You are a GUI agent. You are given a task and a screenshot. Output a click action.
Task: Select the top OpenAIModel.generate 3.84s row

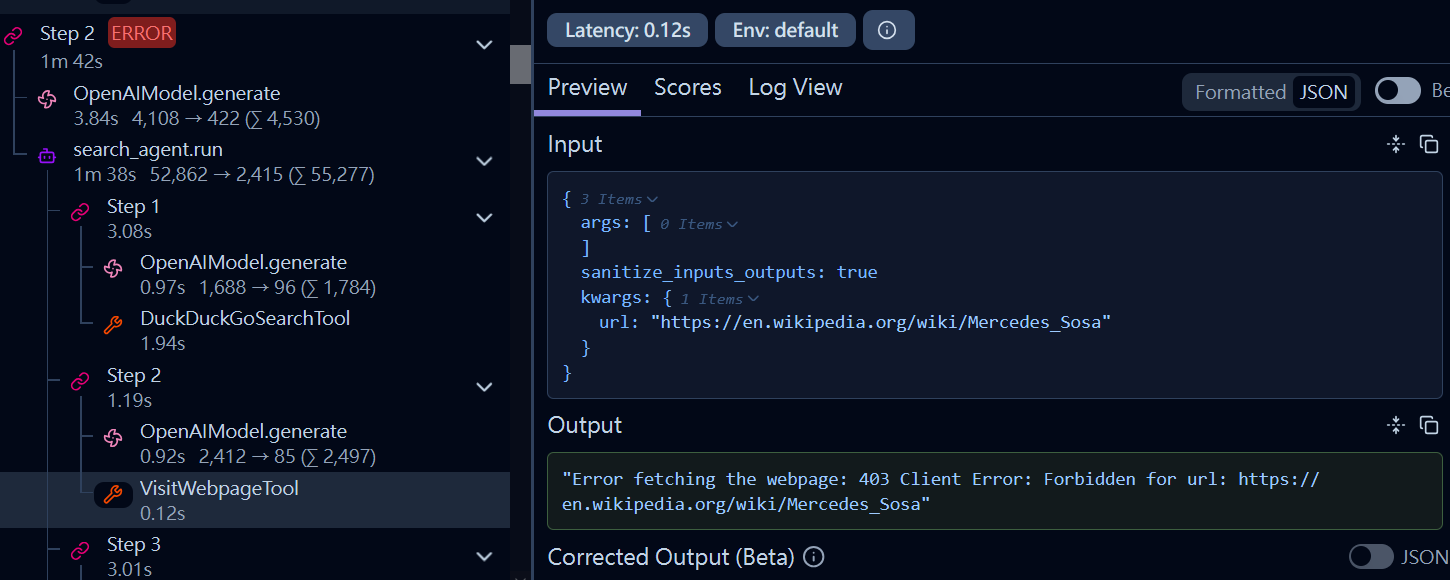pos(255,105)
